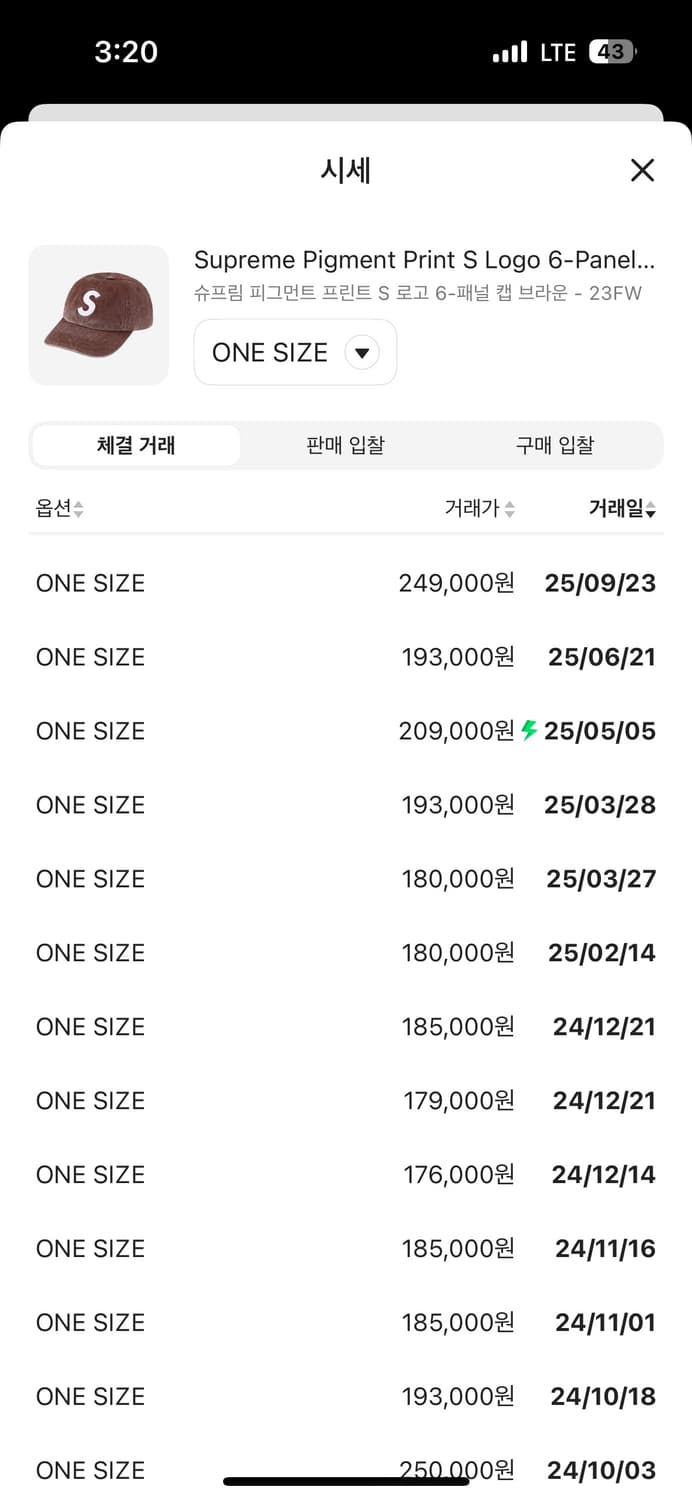Tap the 3:20 clock in the status bar
This screenshot has height=1500, width=692.
pyautogui.click(x=126, y=51)
